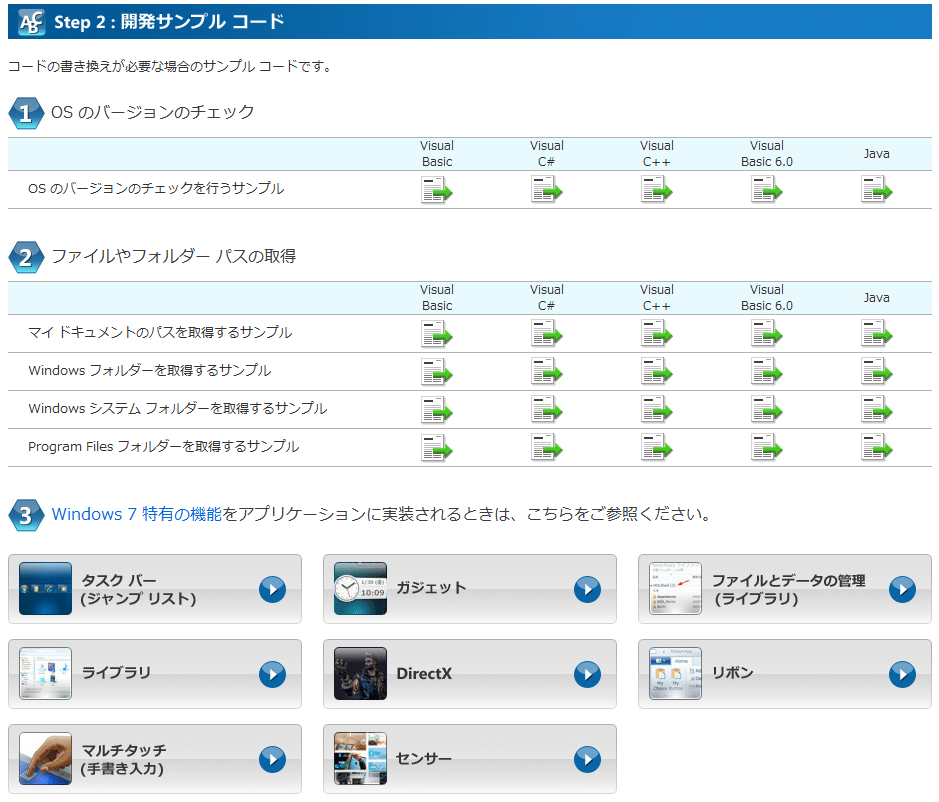Open the タスク バー (ジャンプ リスト) button
This screenshot has width=939, height=802.
[x=155, y=589]
